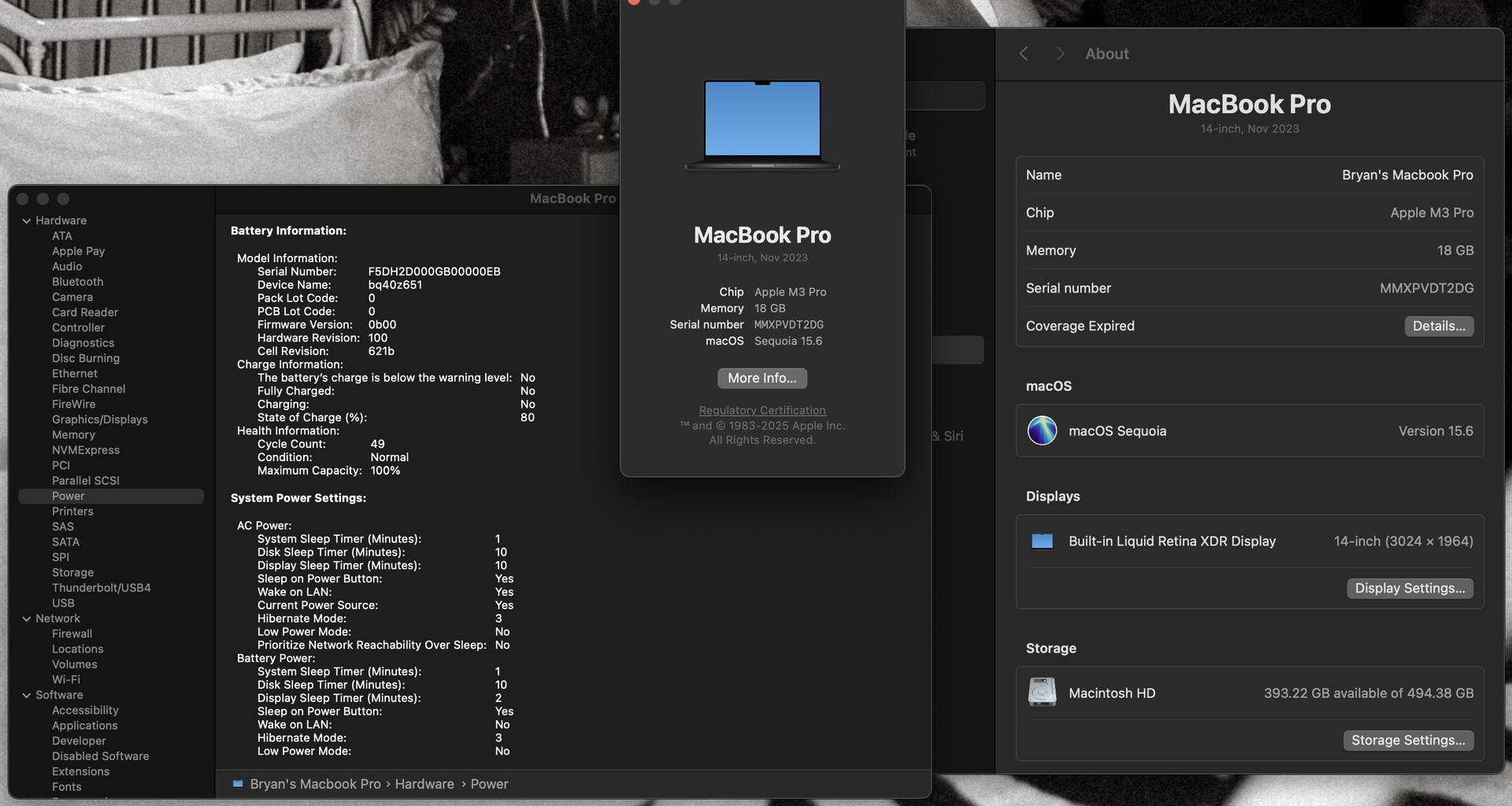Open the Regulatory Certification link

pyautogui.click(x=762, y=410)
